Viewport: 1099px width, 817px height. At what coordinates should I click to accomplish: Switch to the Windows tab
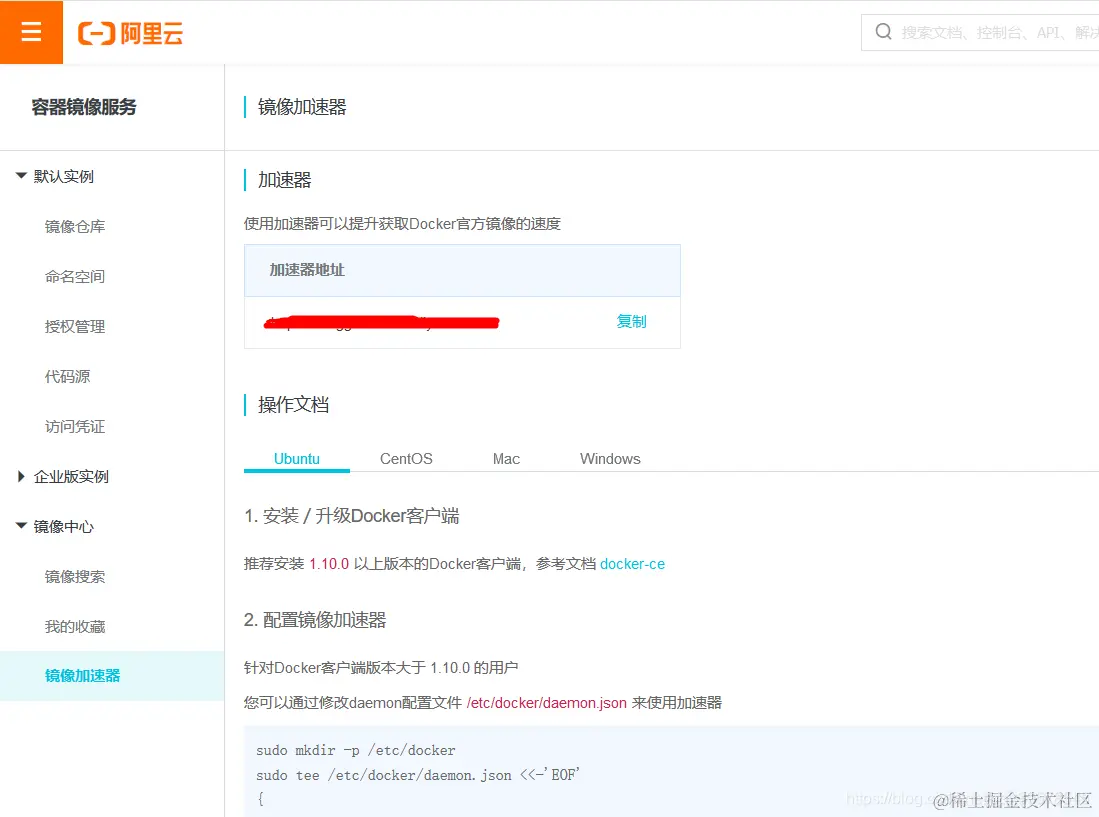pyautogui.click(x=610, y=459)
